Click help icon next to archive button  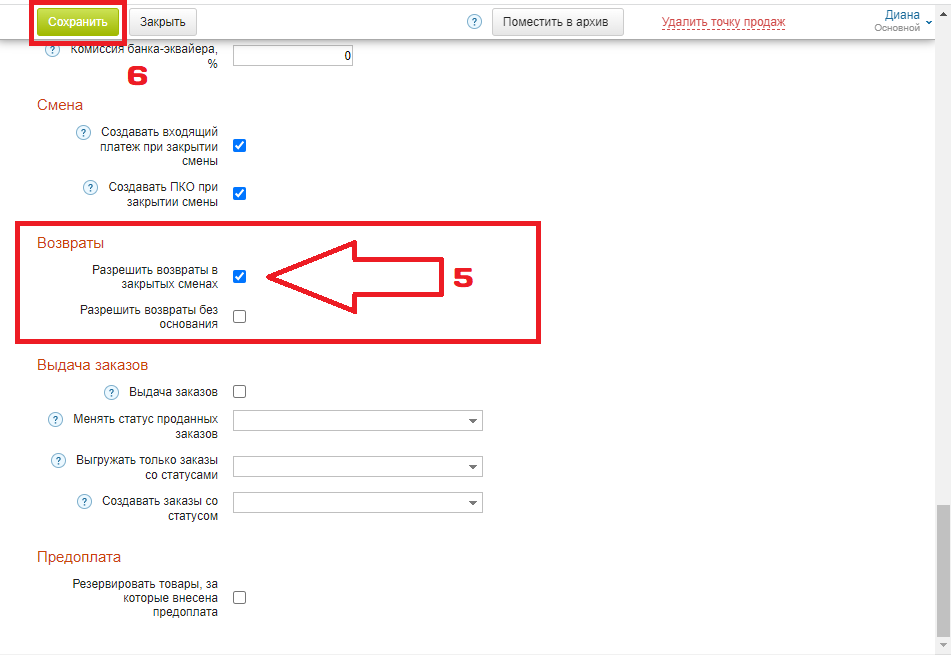[x=474, y=22]
